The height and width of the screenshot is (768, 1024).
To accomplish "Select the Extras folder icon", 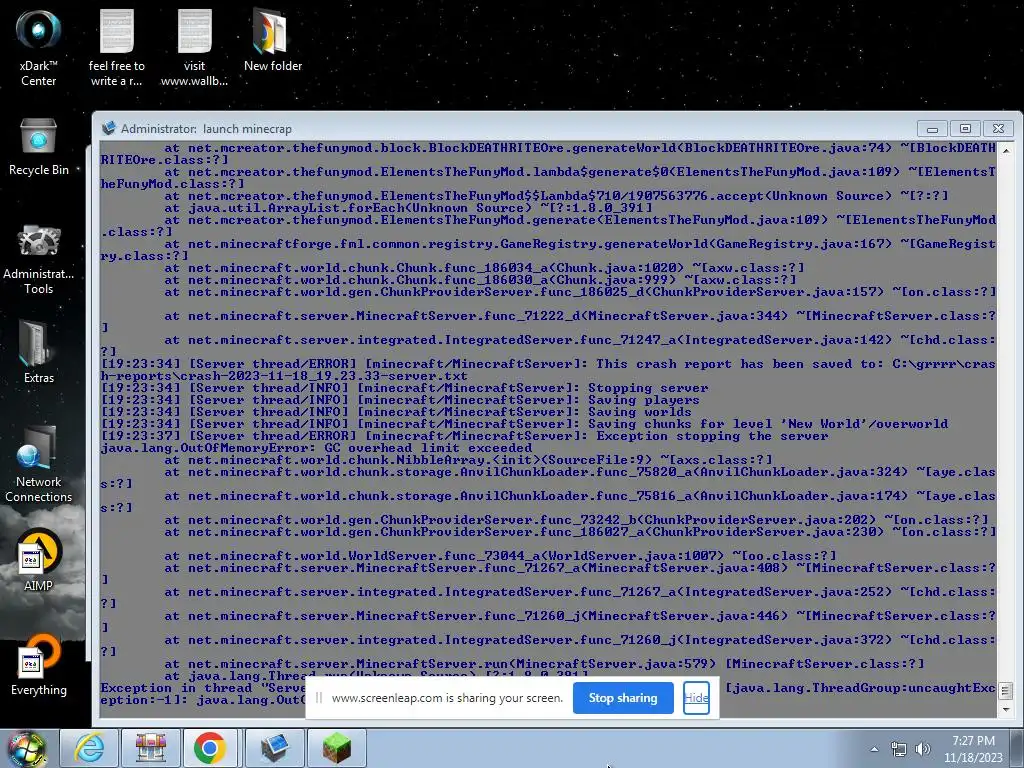I will point(39,351).
